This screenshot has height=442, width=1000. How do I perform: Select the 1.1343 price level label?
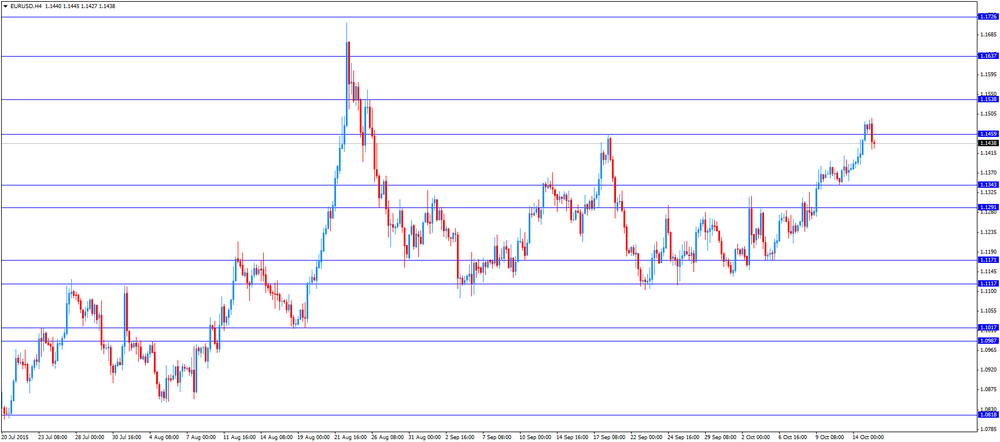[987, 185]
